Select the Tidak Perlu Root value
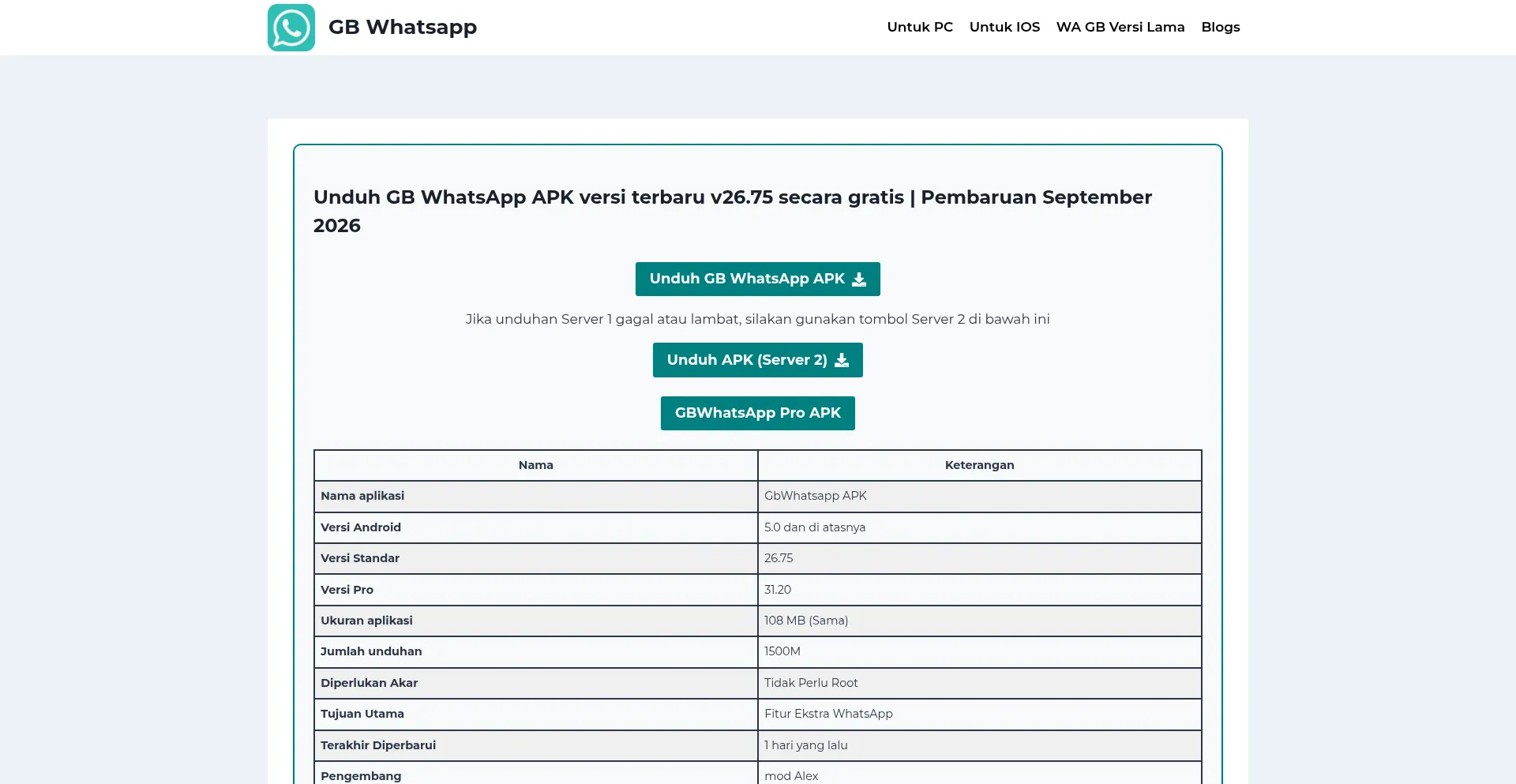The image size is (1516, 784). (811, 683)
